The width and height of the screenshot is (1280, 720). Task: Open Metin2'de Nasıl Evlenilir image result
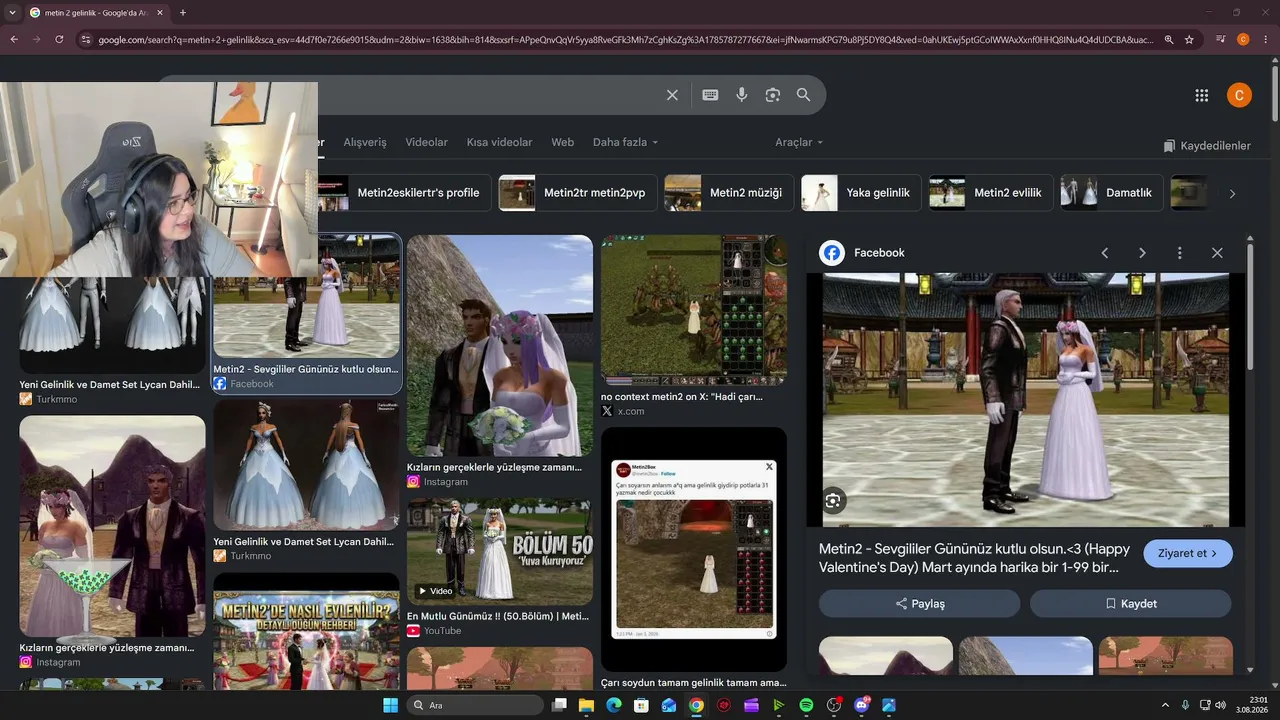[x=306, y=630]
